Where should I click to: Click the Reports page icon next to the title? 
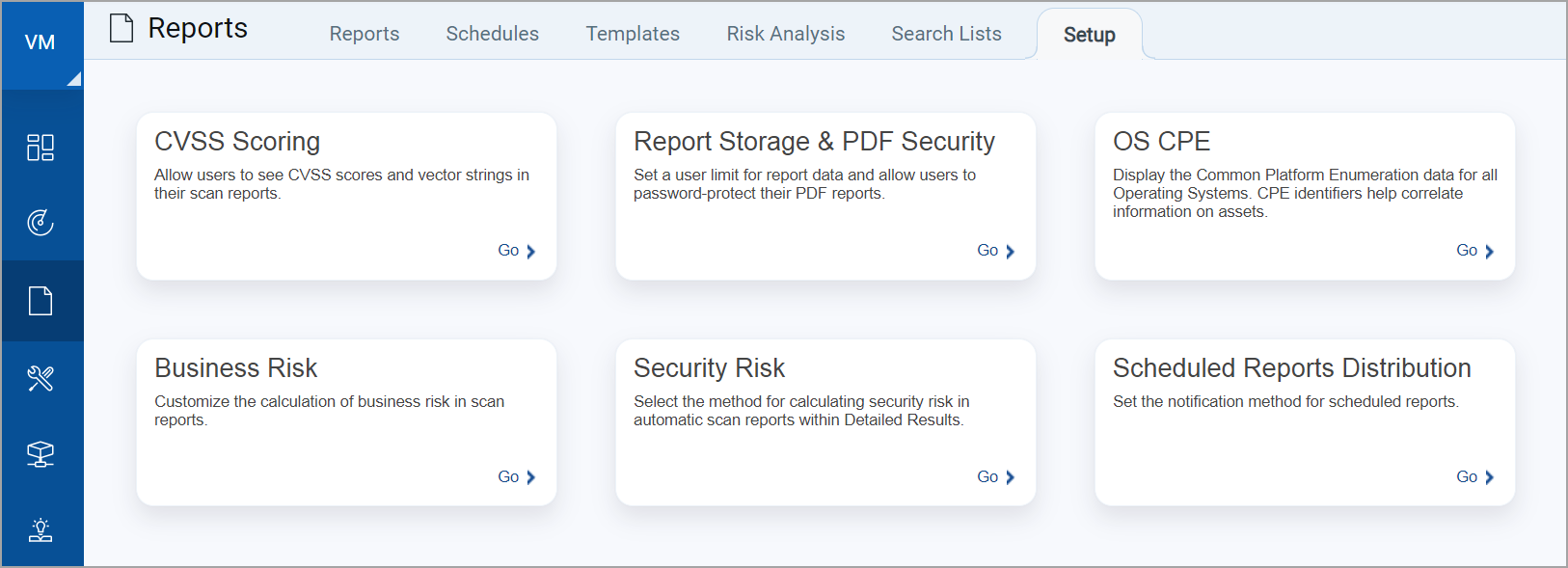click(x=120, y=28)
